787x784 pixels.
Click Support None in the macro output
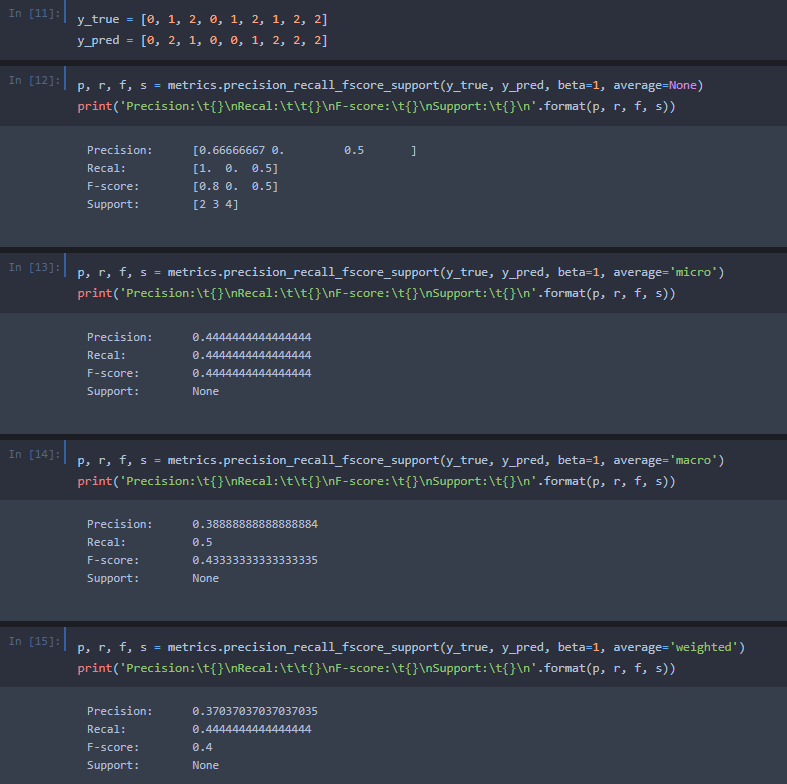205,578
